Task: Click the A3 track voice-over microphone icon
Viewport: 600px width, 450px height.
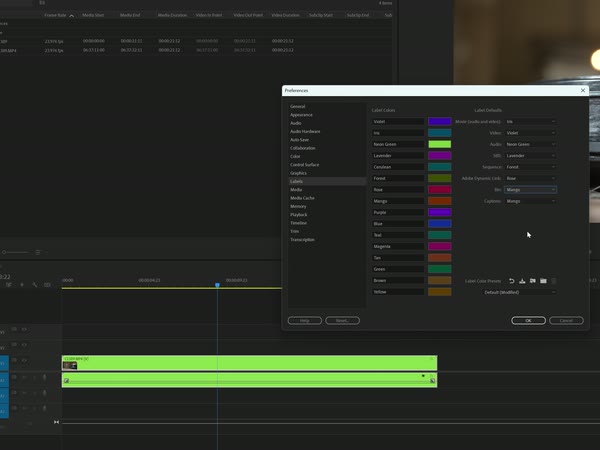Action: tap(44, 409)
